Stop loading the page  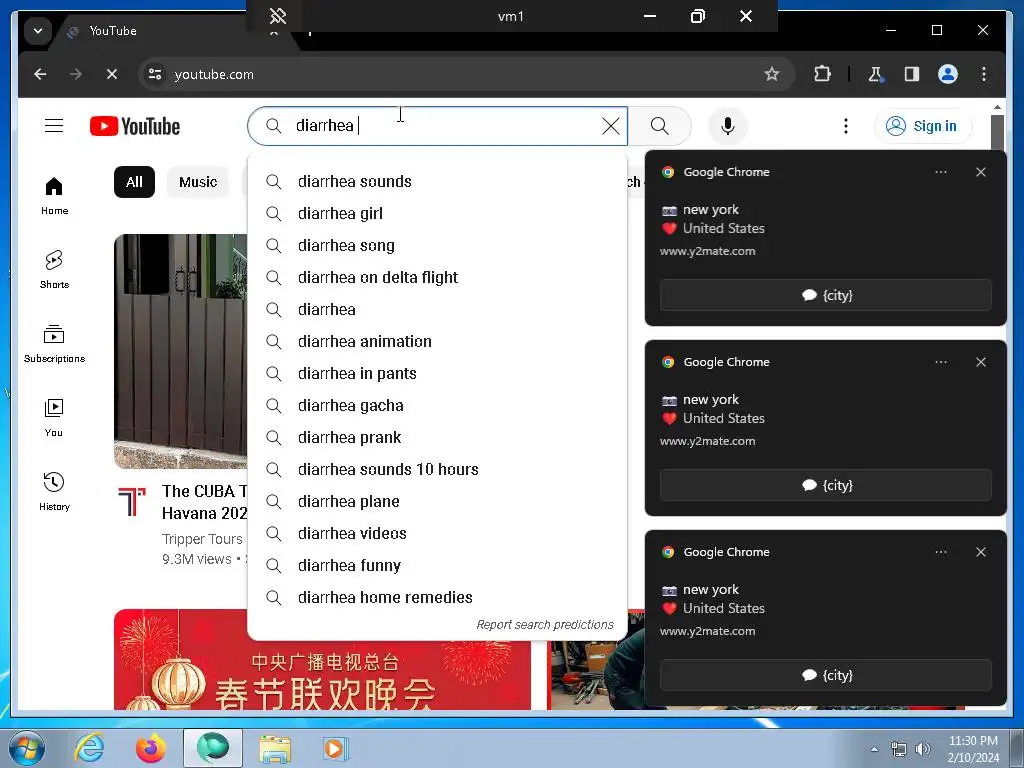112,74
